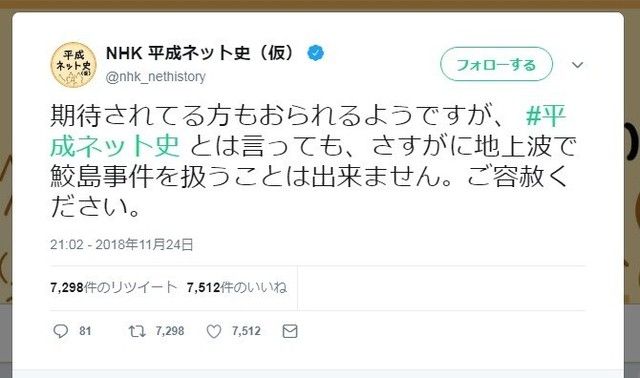Click the @nhk_nethistory handle

tap(156, 76)
